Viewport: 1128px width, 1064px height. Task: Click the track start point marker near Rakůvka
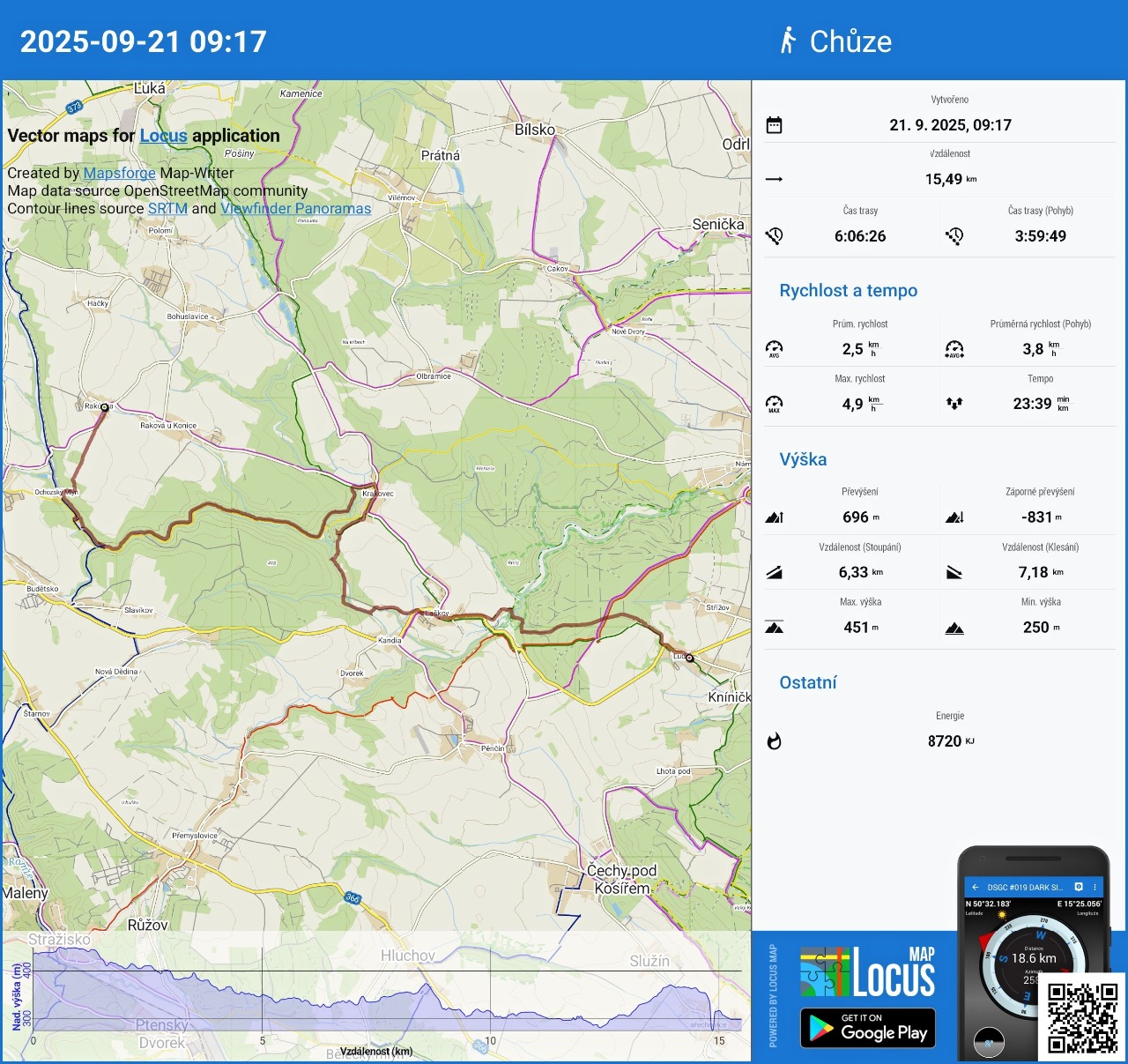pyautogui.click(x=105, y=407)
